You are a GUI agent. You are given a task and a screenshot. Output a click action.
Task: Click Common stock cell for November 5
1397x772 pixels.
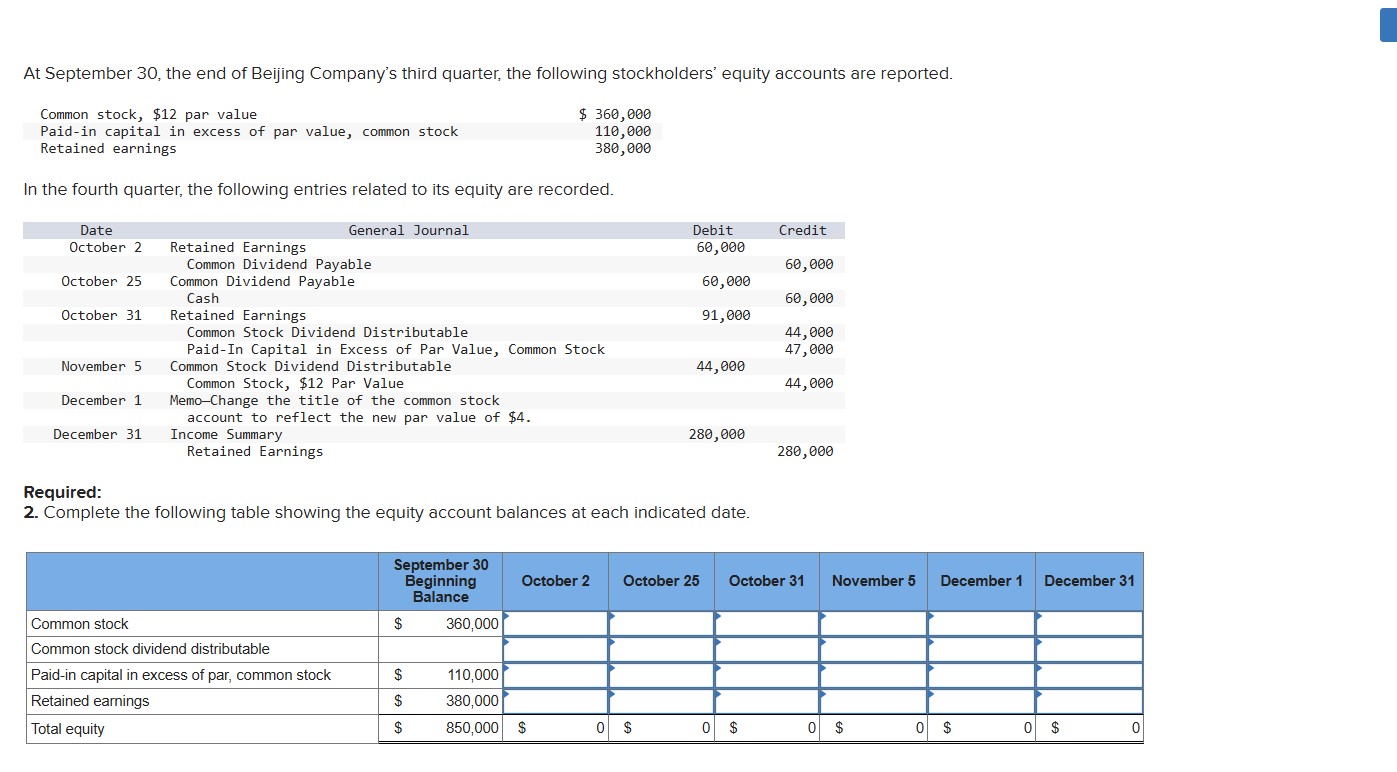click(874, 624)
